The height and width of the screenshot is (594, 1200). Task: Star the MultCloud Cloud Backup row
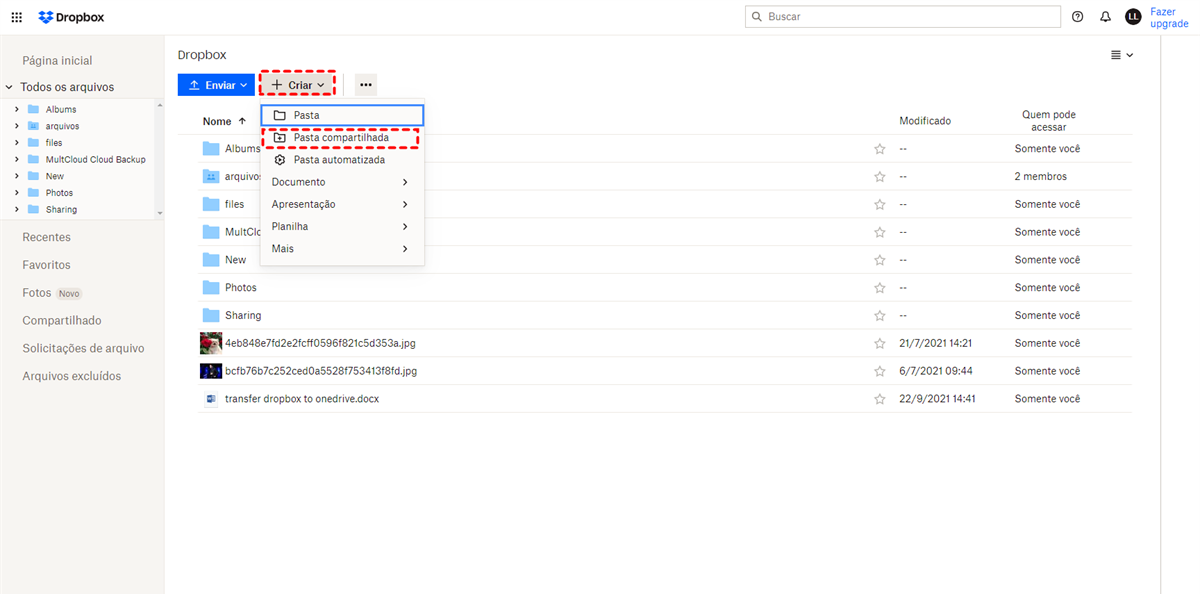click(x=880, y=232)
